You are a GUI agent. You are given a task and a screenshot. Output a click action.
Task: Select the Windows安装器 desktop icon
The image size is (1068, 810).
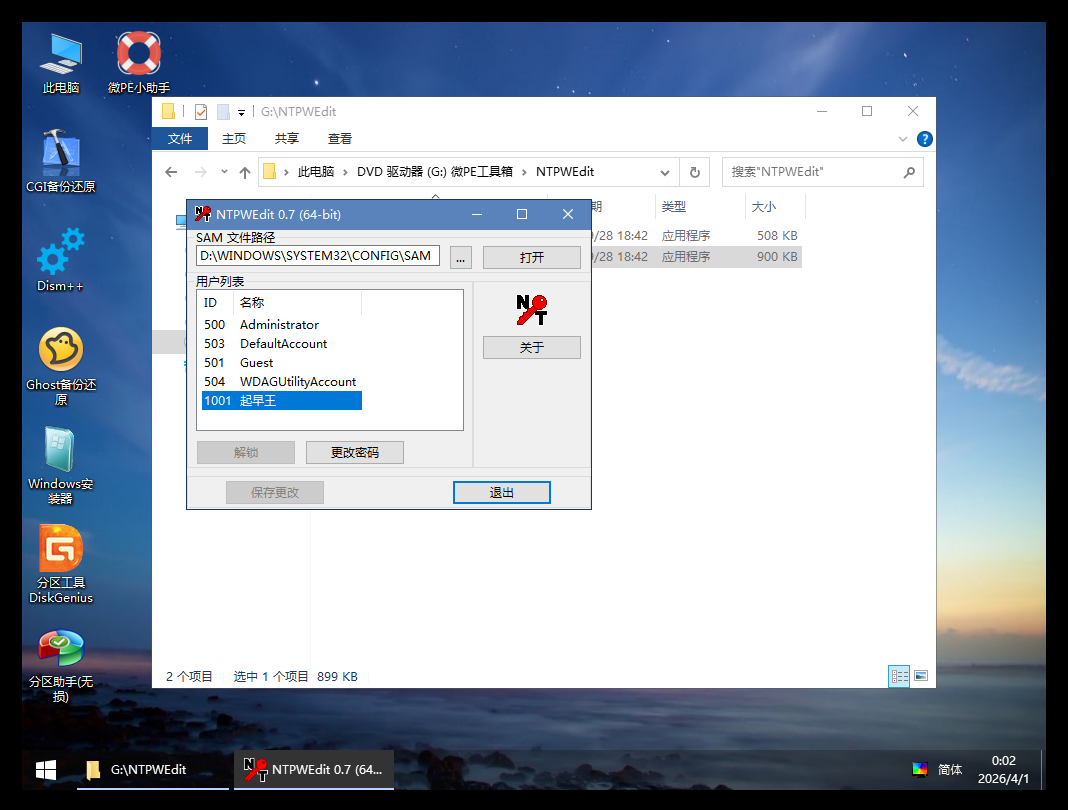pos(61,465)
